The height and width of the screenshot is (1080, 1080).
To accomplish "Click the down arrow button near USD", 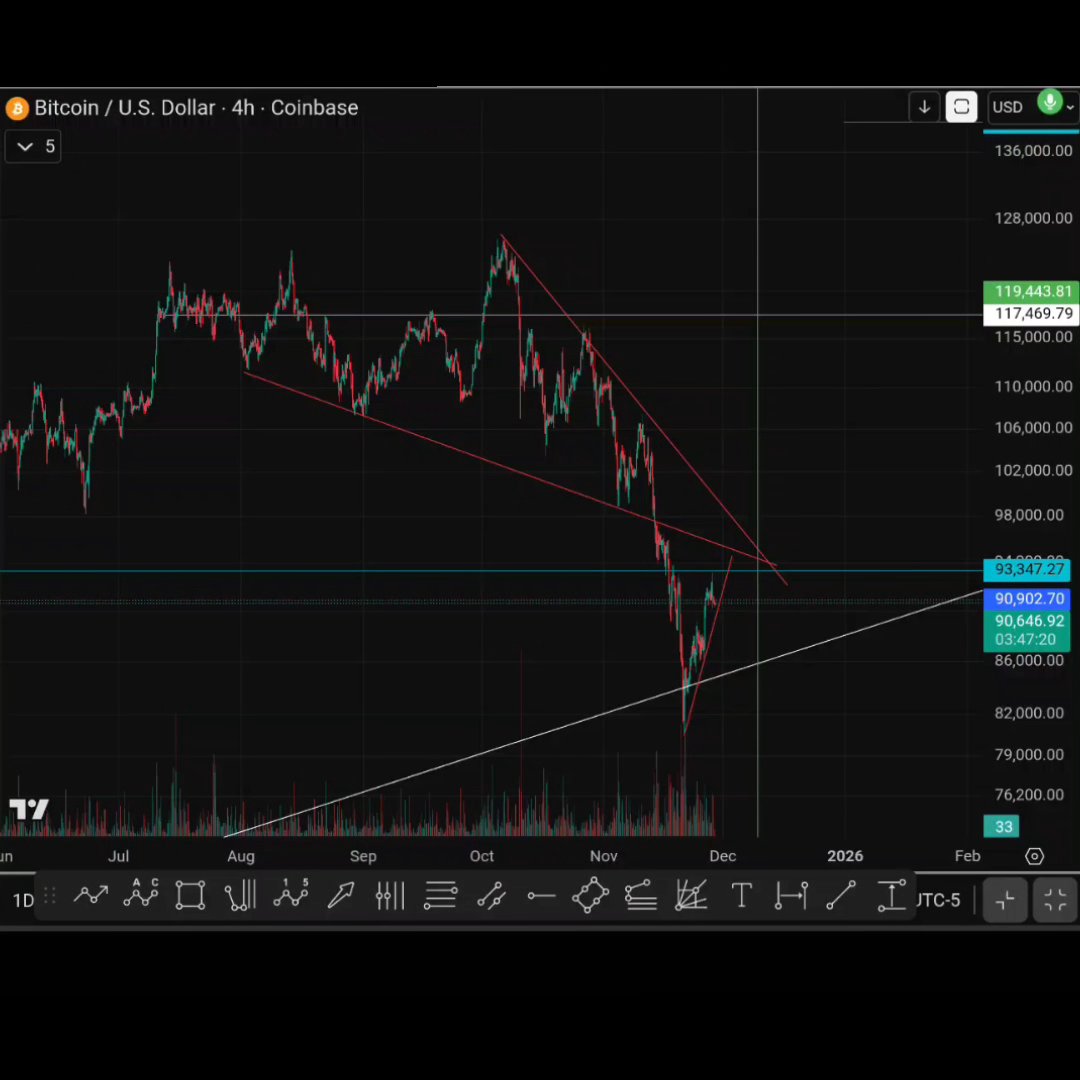I will pos(924,107).
